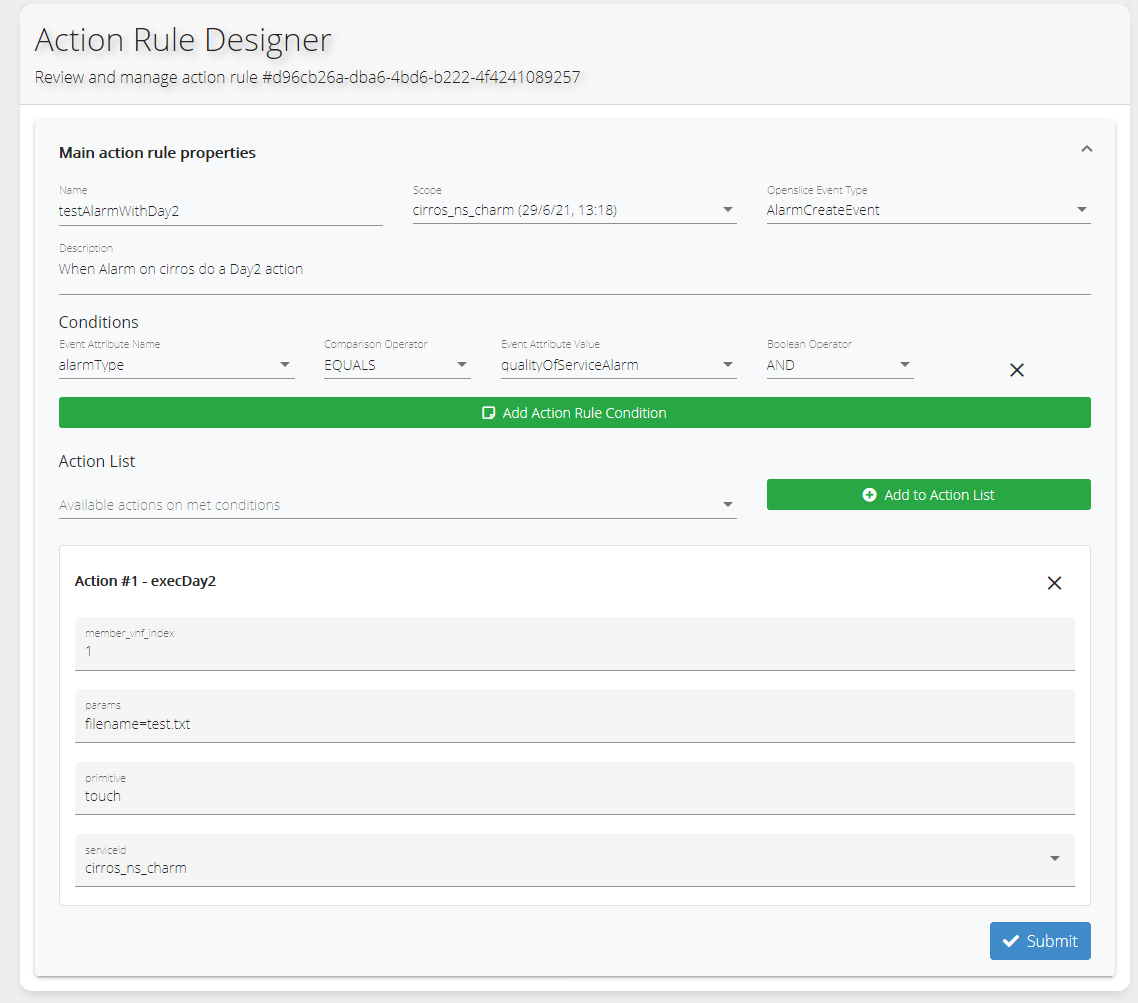Viewport: 1138px width, 1003px height.
Task: Expand the Event Attribute Name dropdown
Action: click(176, 365)
